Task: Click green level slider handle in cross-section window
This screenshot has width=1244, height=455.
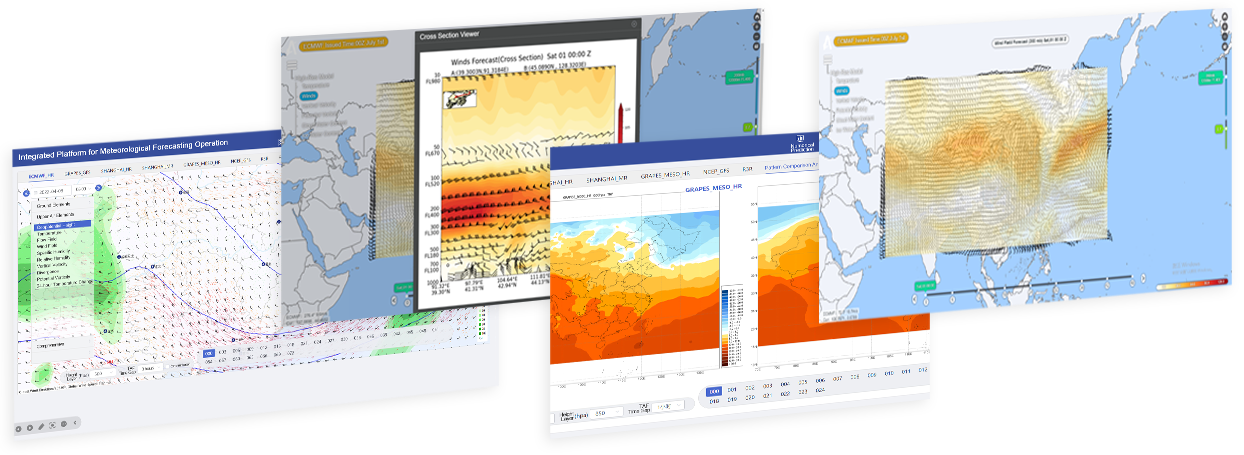Action: click(x=748, y=126)
